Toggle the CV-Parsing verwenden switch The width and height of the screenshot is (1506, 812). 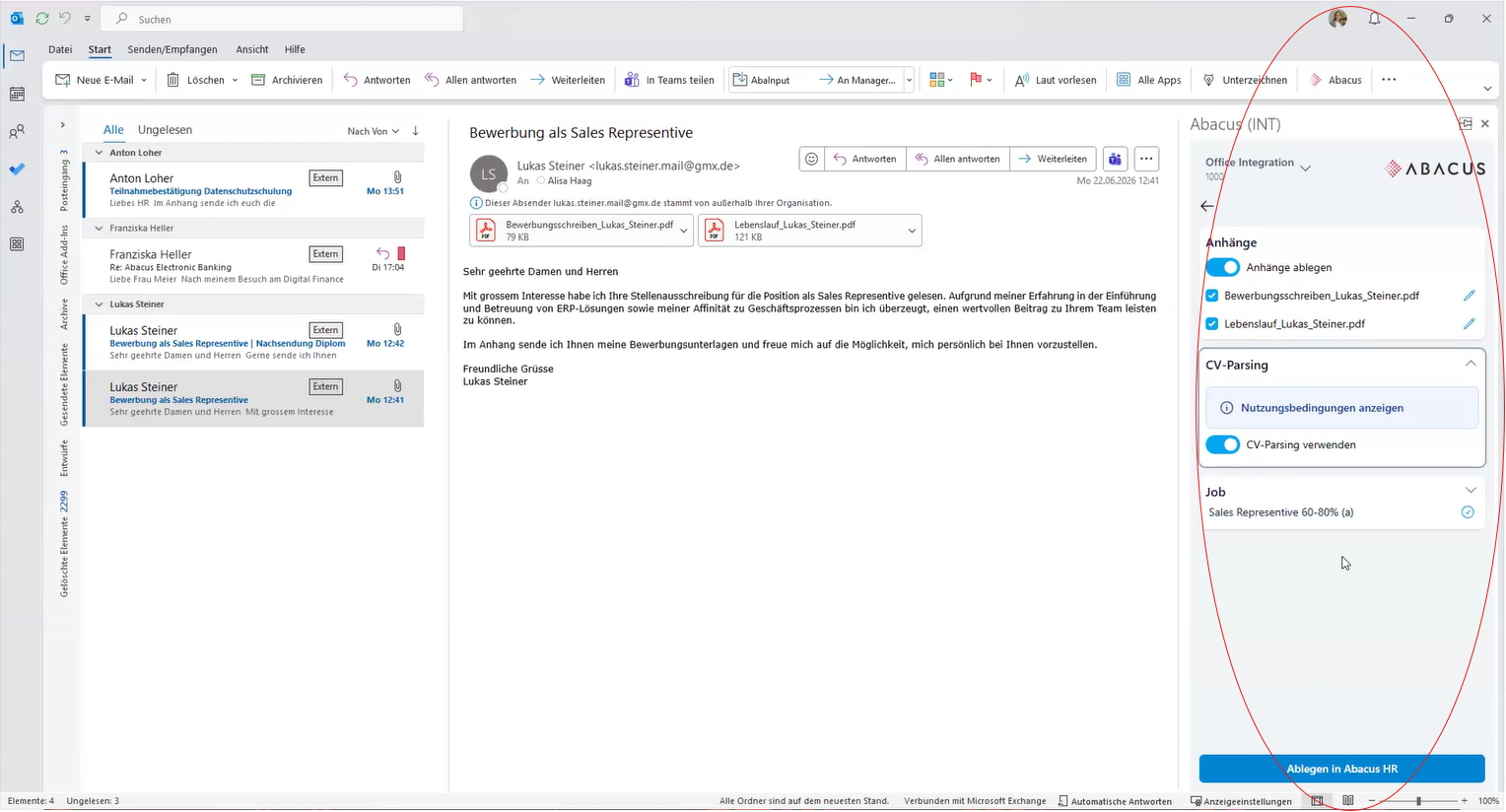[1223, 444]
